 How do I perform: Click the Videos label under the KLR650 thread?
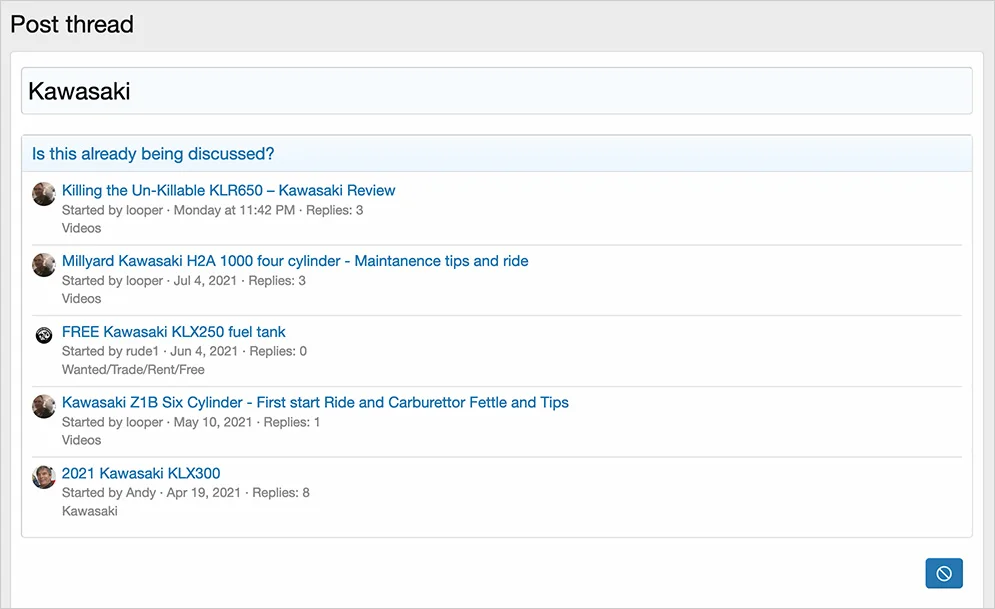81,228
